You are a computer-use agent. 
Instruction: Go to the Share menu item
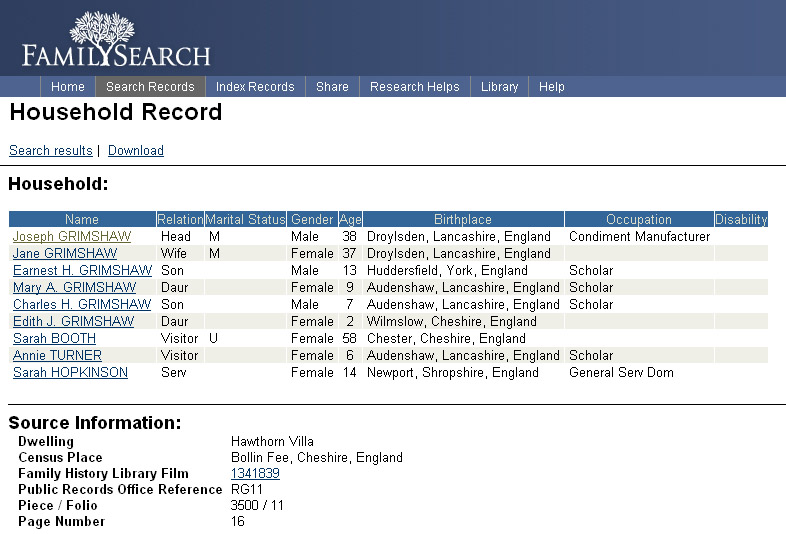pos(332,87)
